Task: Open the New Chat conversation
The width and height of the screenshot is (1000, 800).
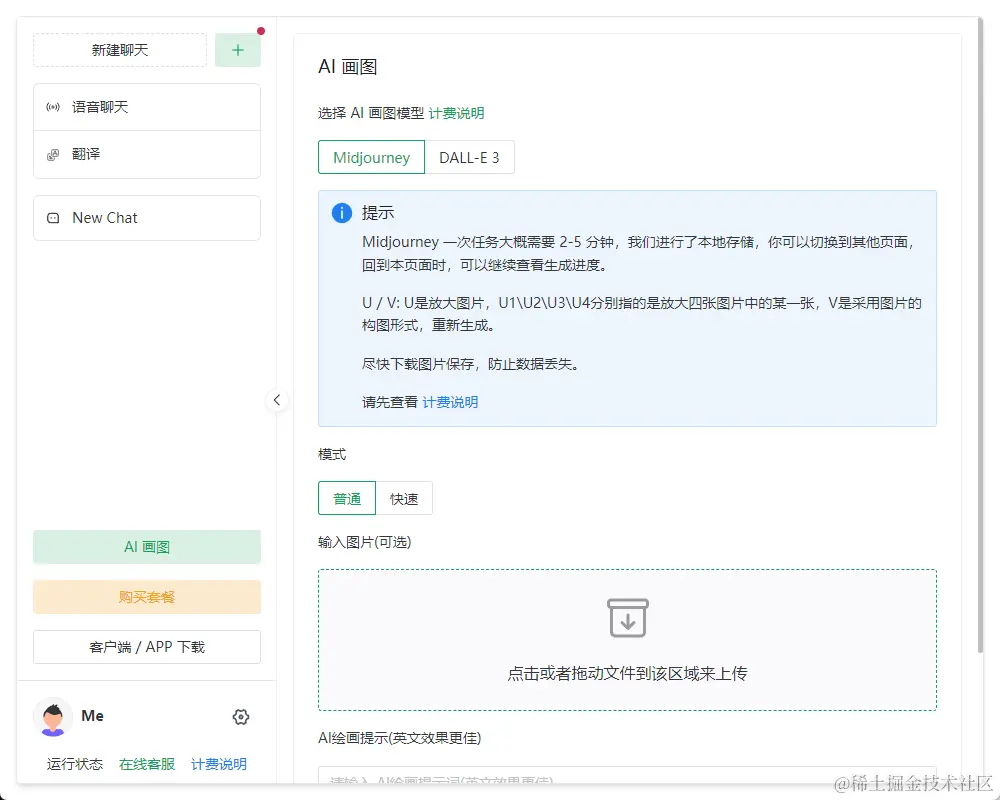Action: tap(147, 218)
